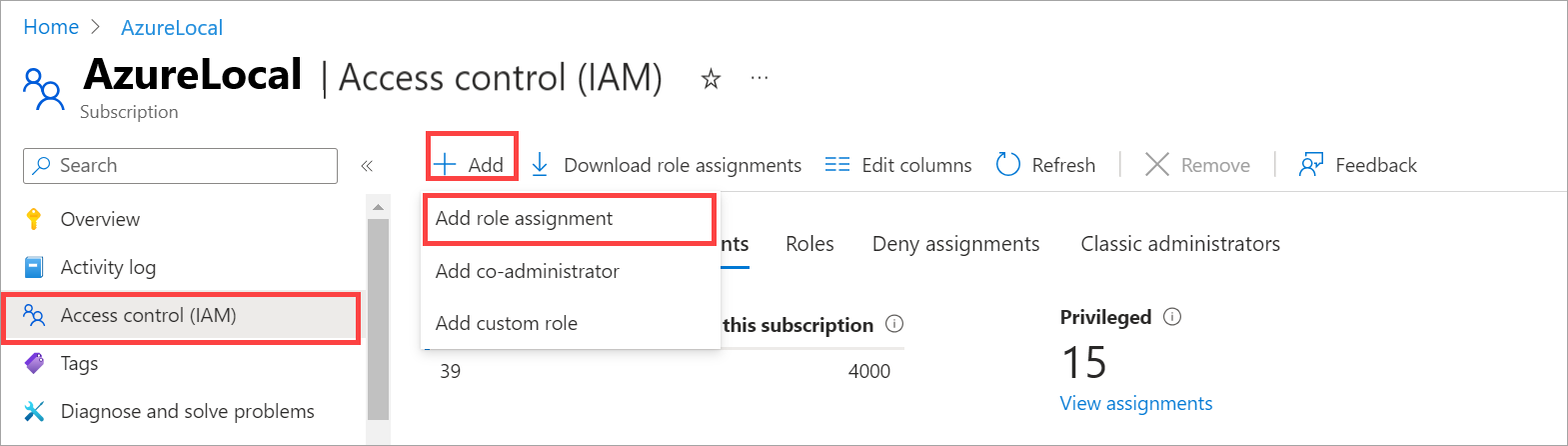Click the Feedback person icon
Image resolution: width=1568 pixels, height=446 pixels.
coord(1311,165)
